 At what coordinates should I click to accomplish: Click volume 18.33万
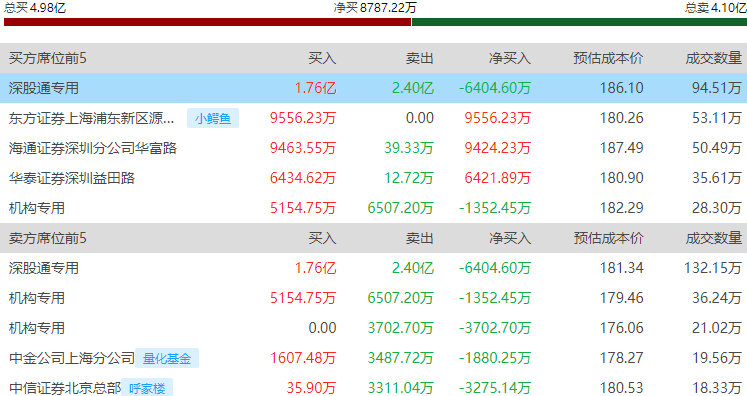click(717, 388)
